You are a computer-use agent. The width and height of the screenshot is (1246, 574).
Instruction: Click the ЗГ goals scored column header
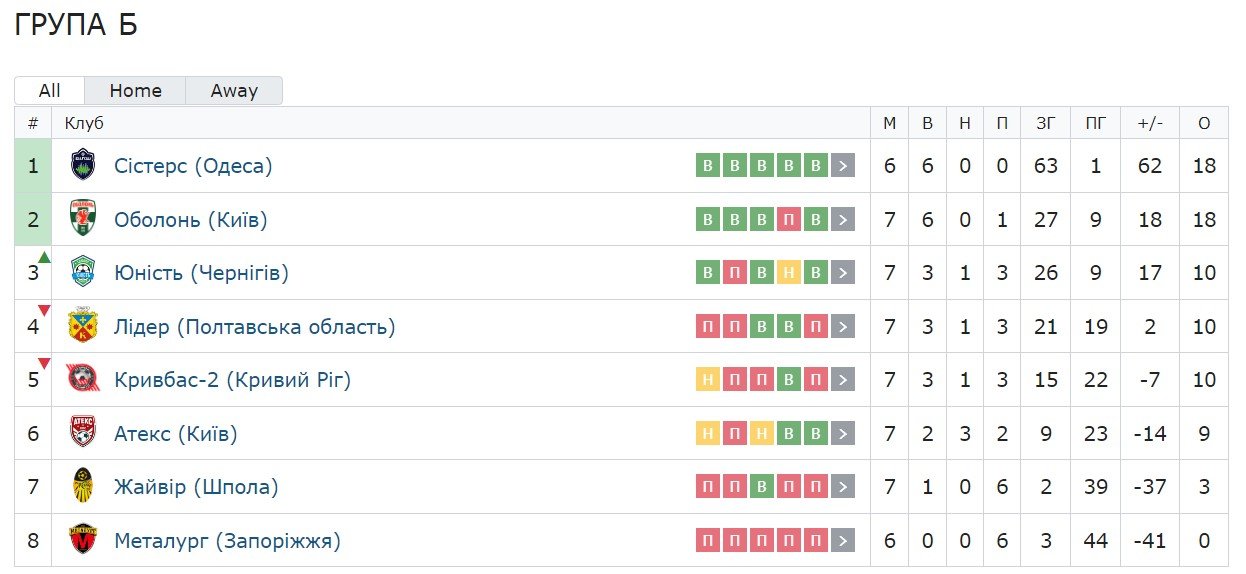point(1045,123)
